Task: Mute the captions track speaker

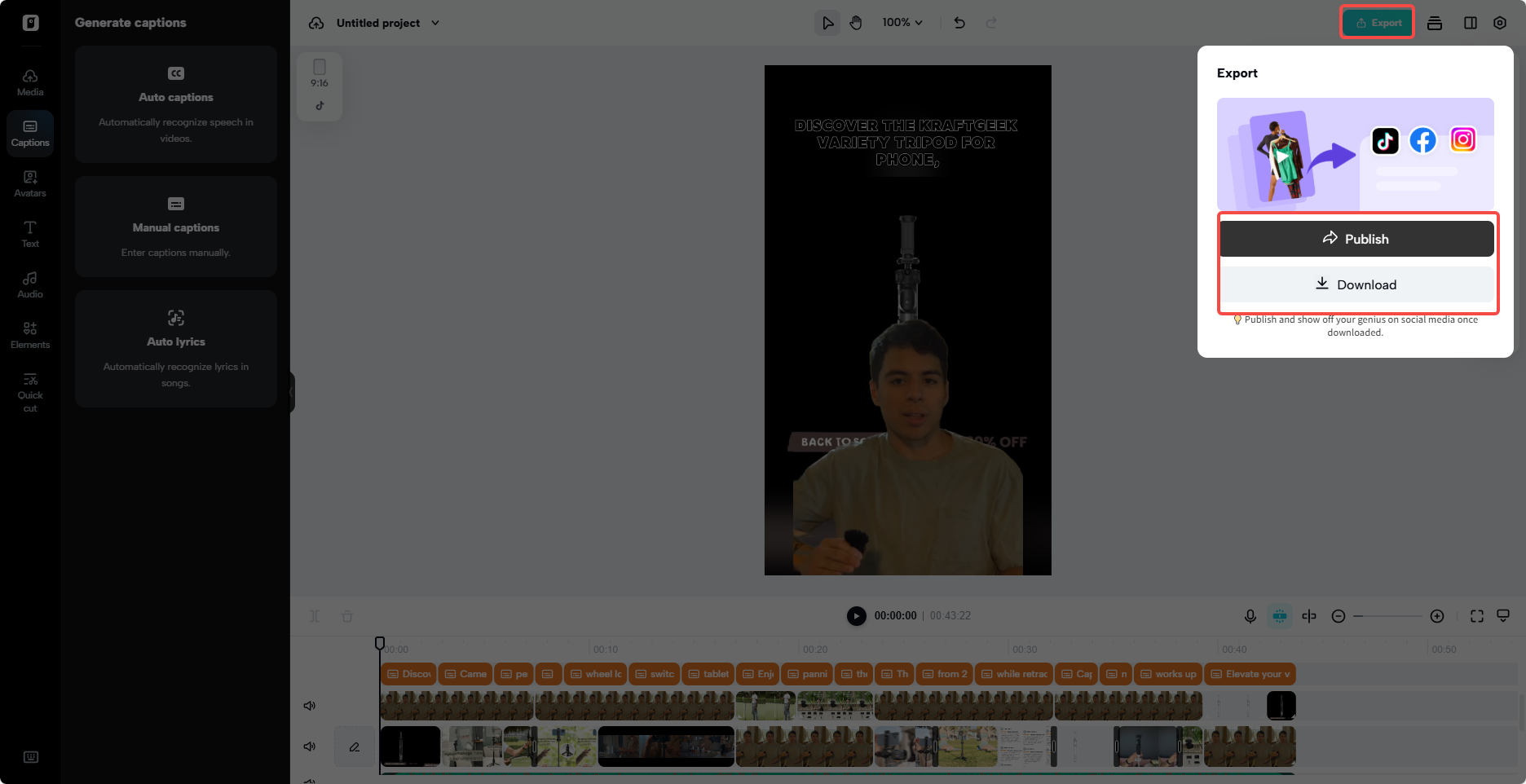Action: (310, 705)
